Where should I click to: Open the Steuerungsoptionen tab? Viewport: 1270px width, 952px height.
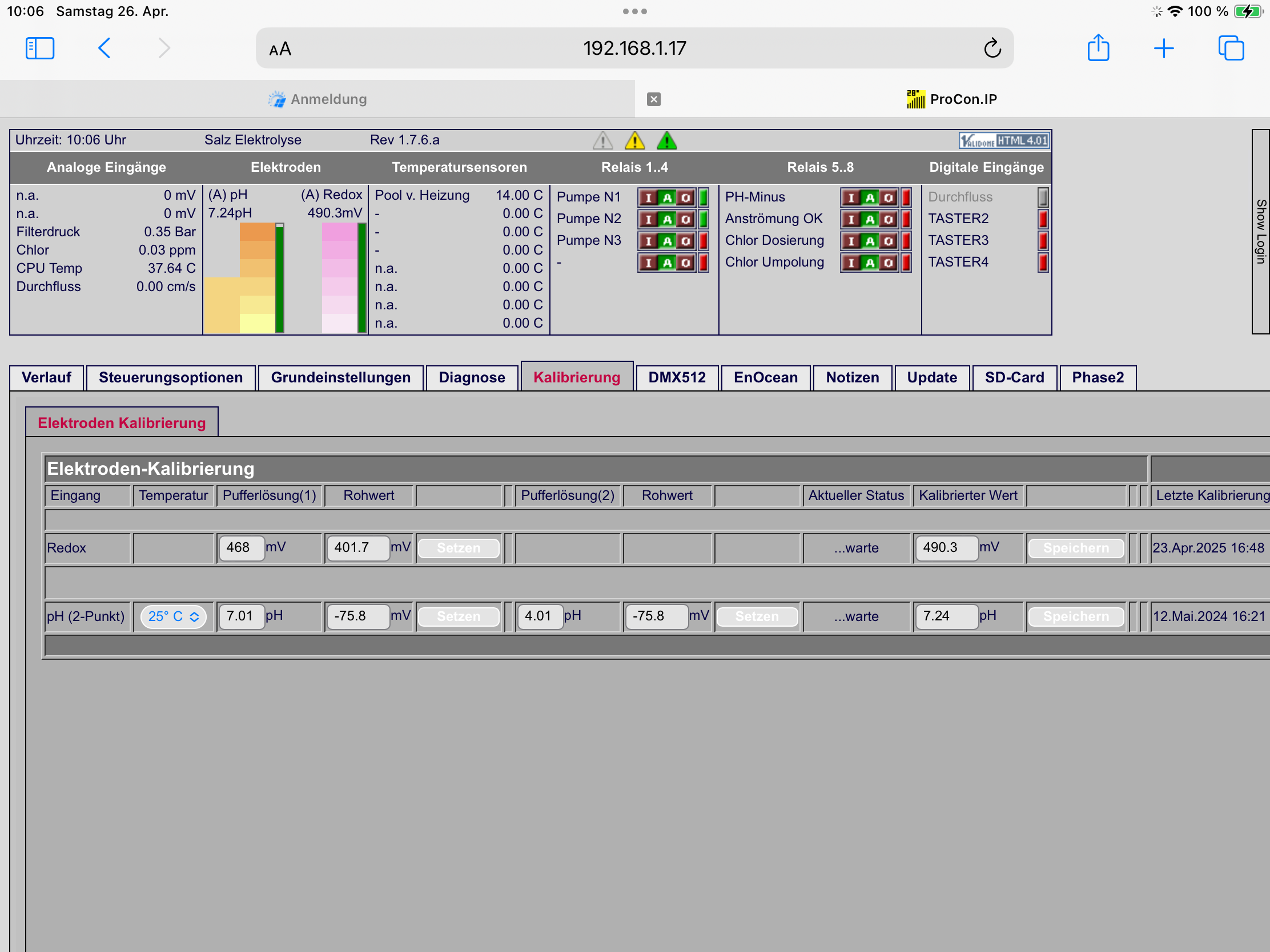171,378
